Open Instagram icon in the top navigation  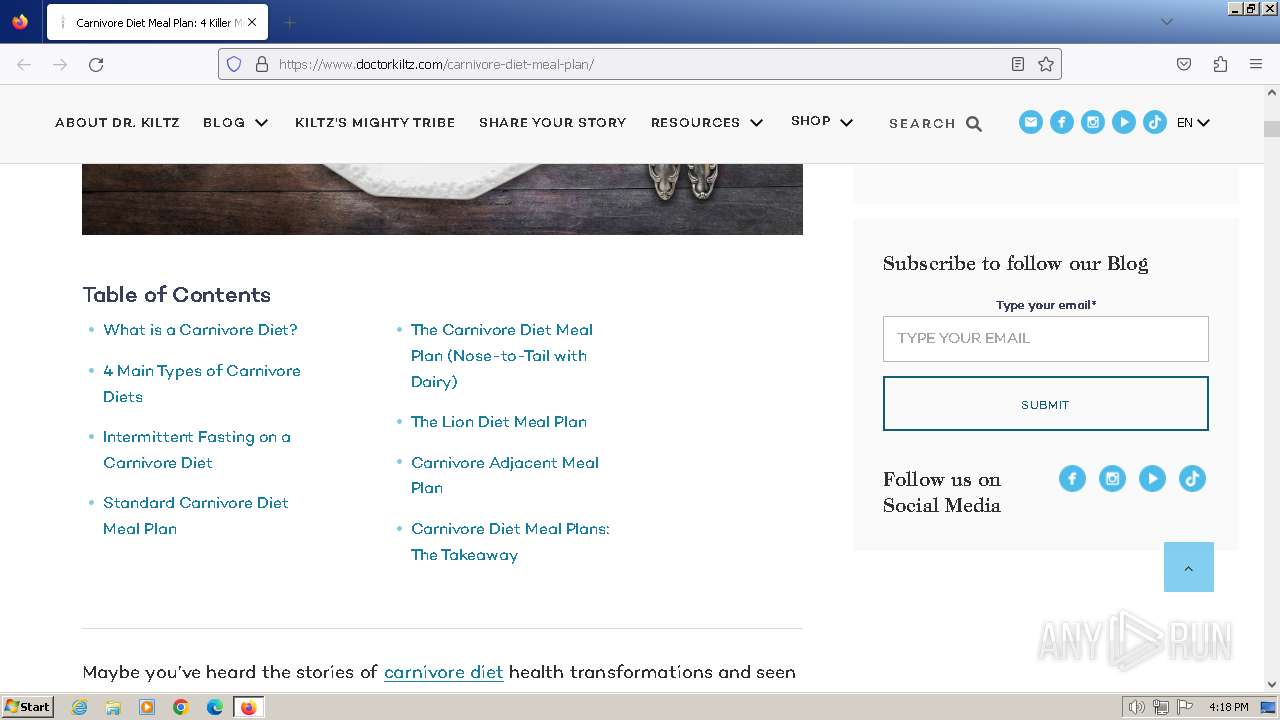(1093, 122)
